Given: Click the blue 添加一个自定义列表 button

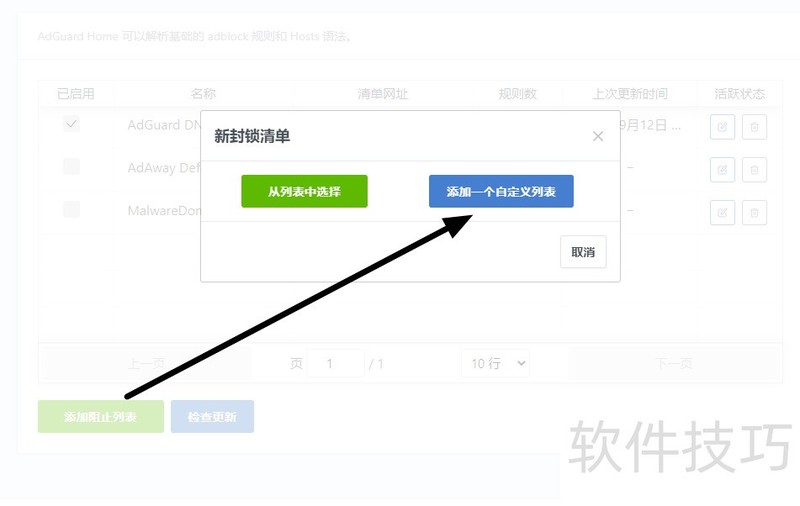Looking at the screenshot, I should pyautogui.click(x=501, y=191).
